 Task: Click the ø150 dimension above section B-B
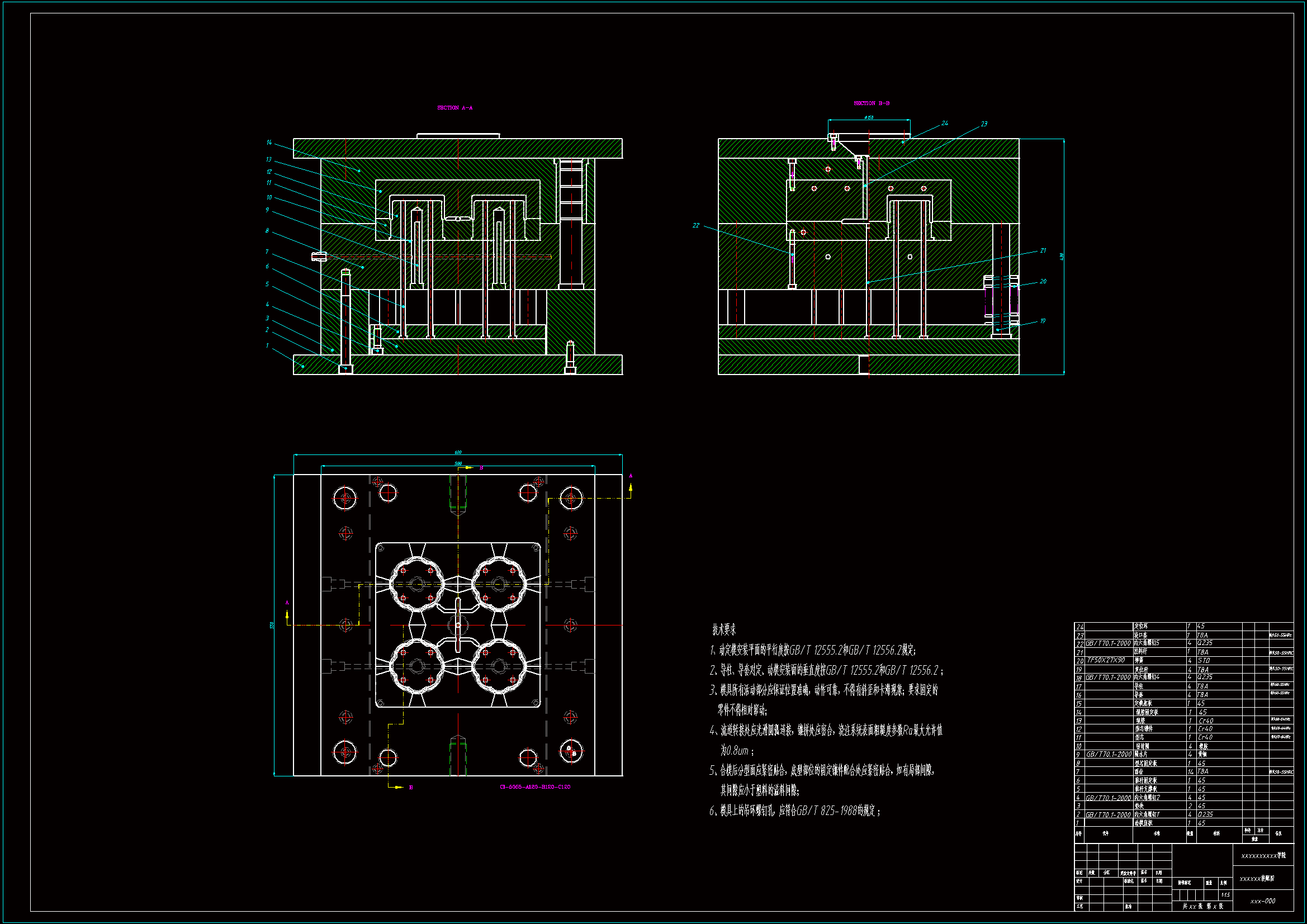coord(869,117)
